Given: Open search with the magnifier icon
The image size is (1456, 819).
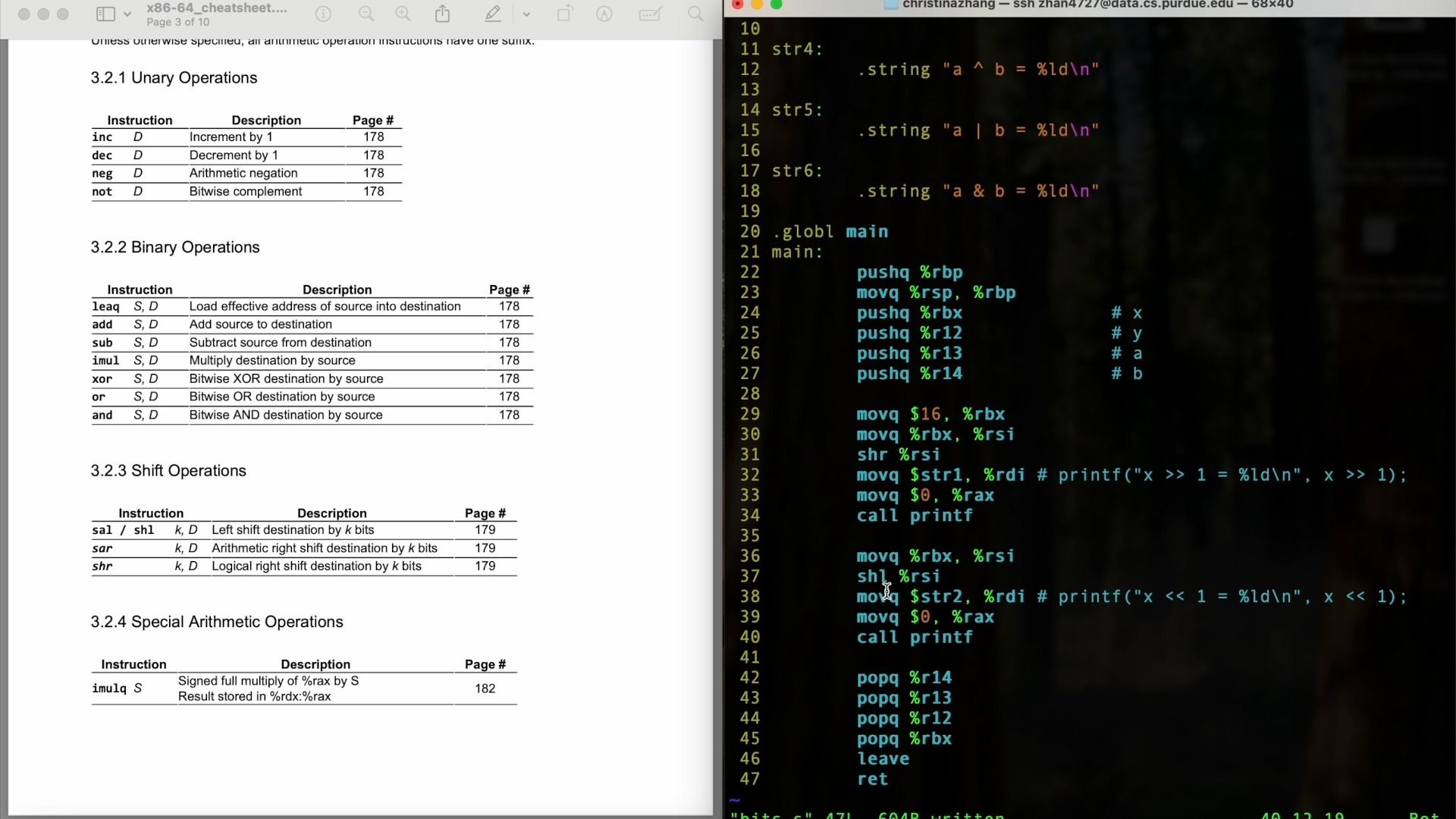Looking at the screenshot, I should (695, 14).
